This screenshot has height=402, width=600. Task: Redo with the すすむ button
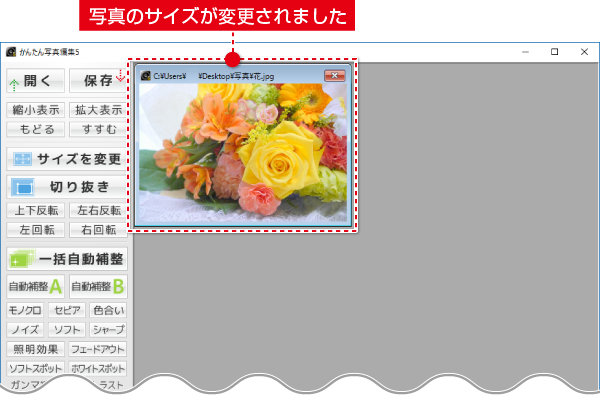point(98,129)
